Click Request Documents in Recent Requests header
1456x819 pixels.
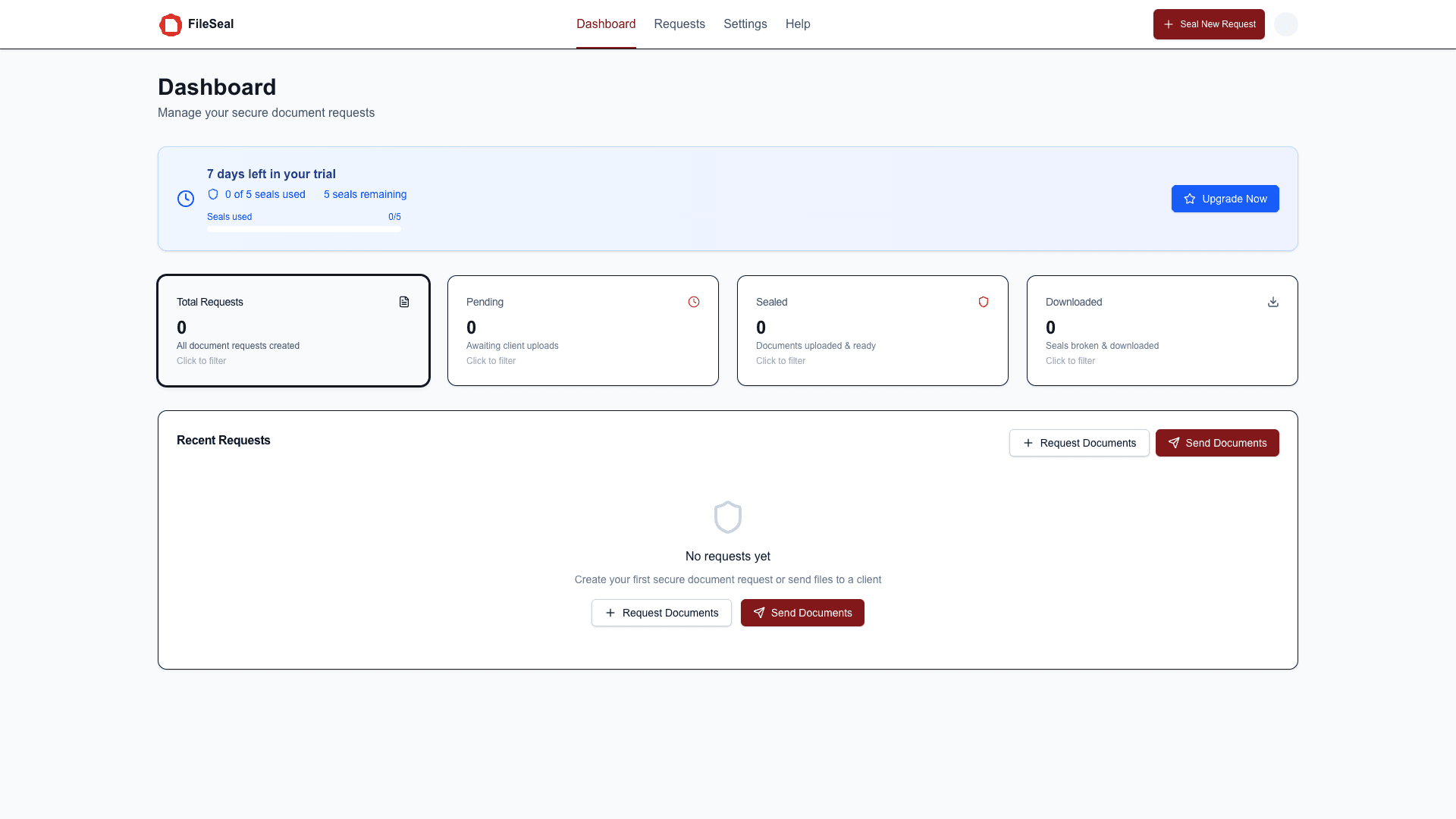click(x=1079, y=443)
